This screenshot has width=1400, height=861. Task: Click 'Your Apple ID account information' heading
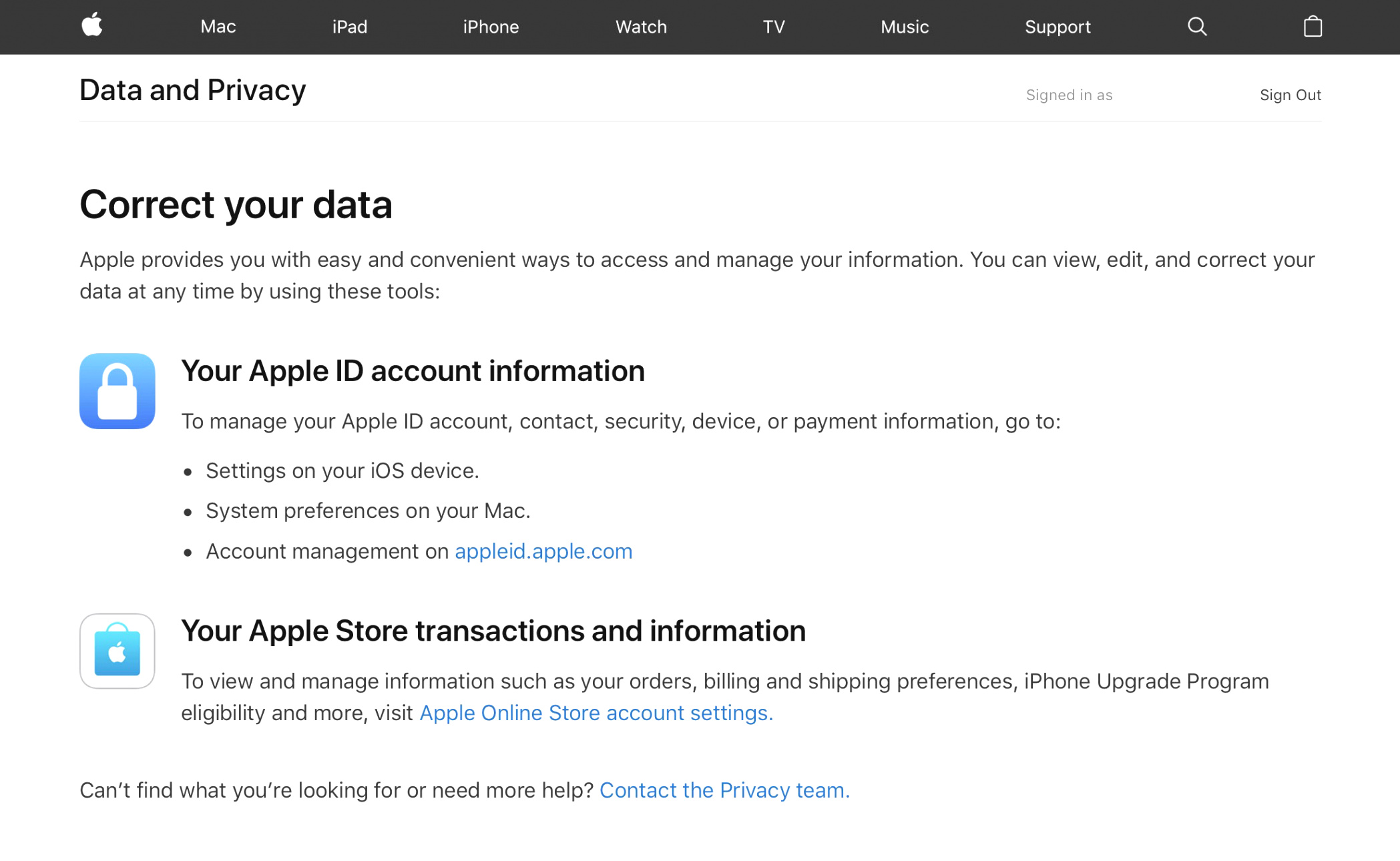click(x=413, y=371)
